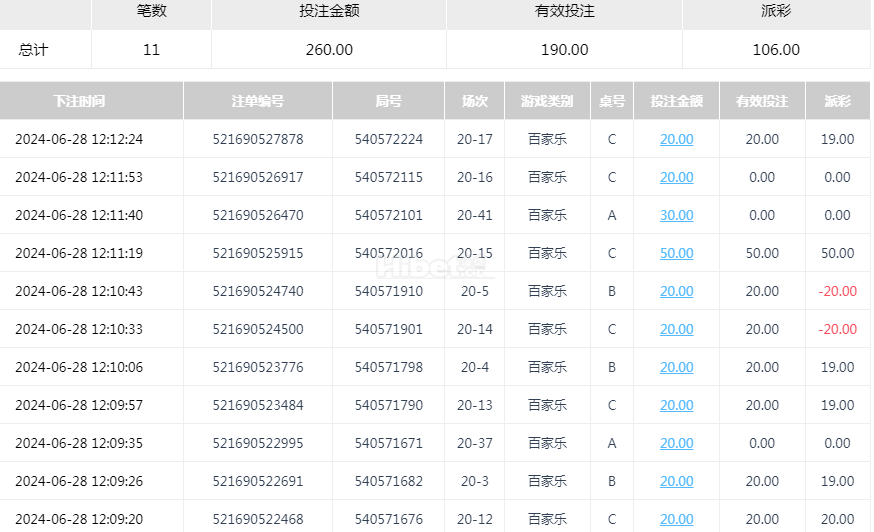Click the 下注时间 column header

(x=79, y=101)
